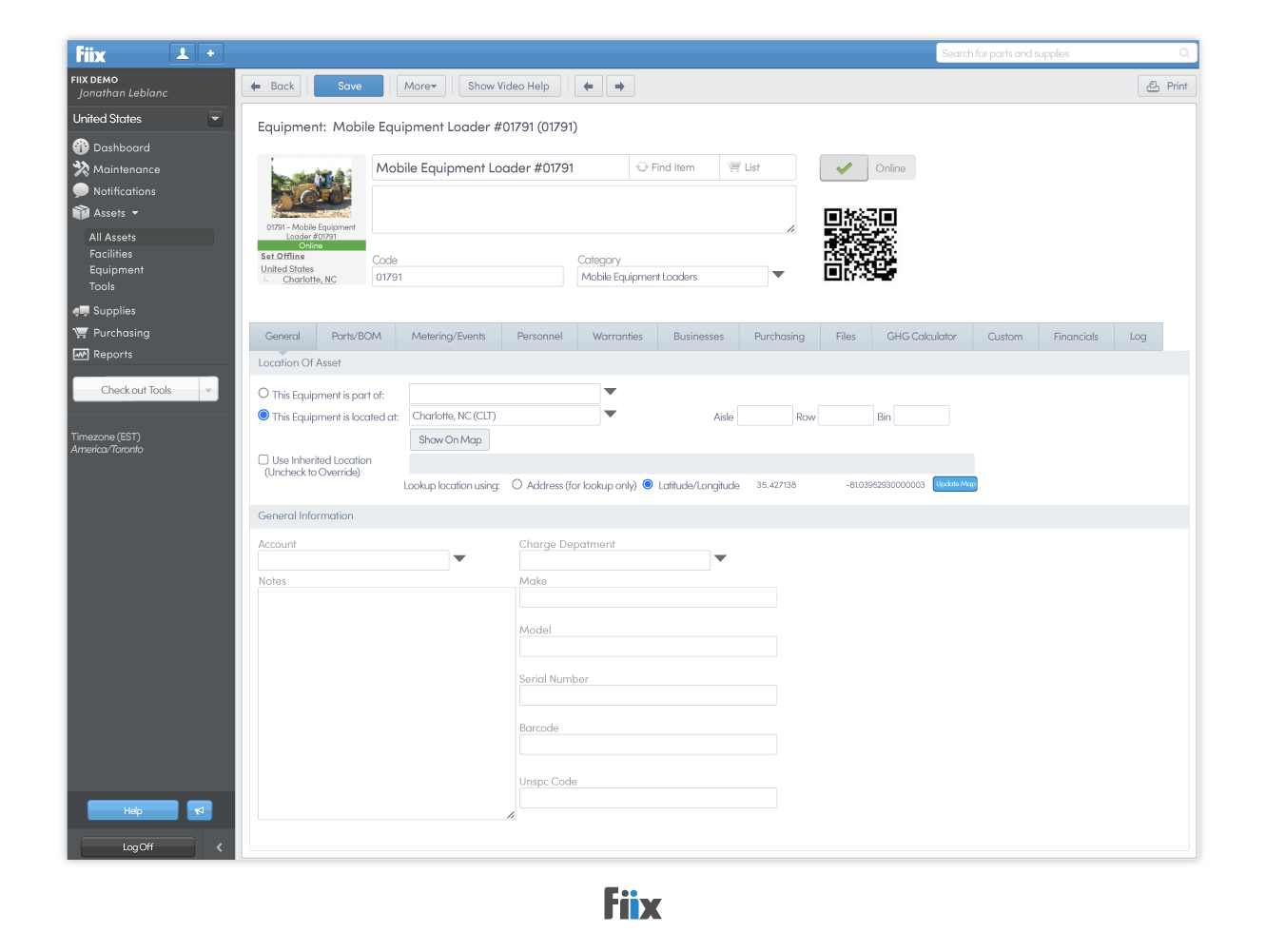Open the Custom tab

tap(1005, 337)
